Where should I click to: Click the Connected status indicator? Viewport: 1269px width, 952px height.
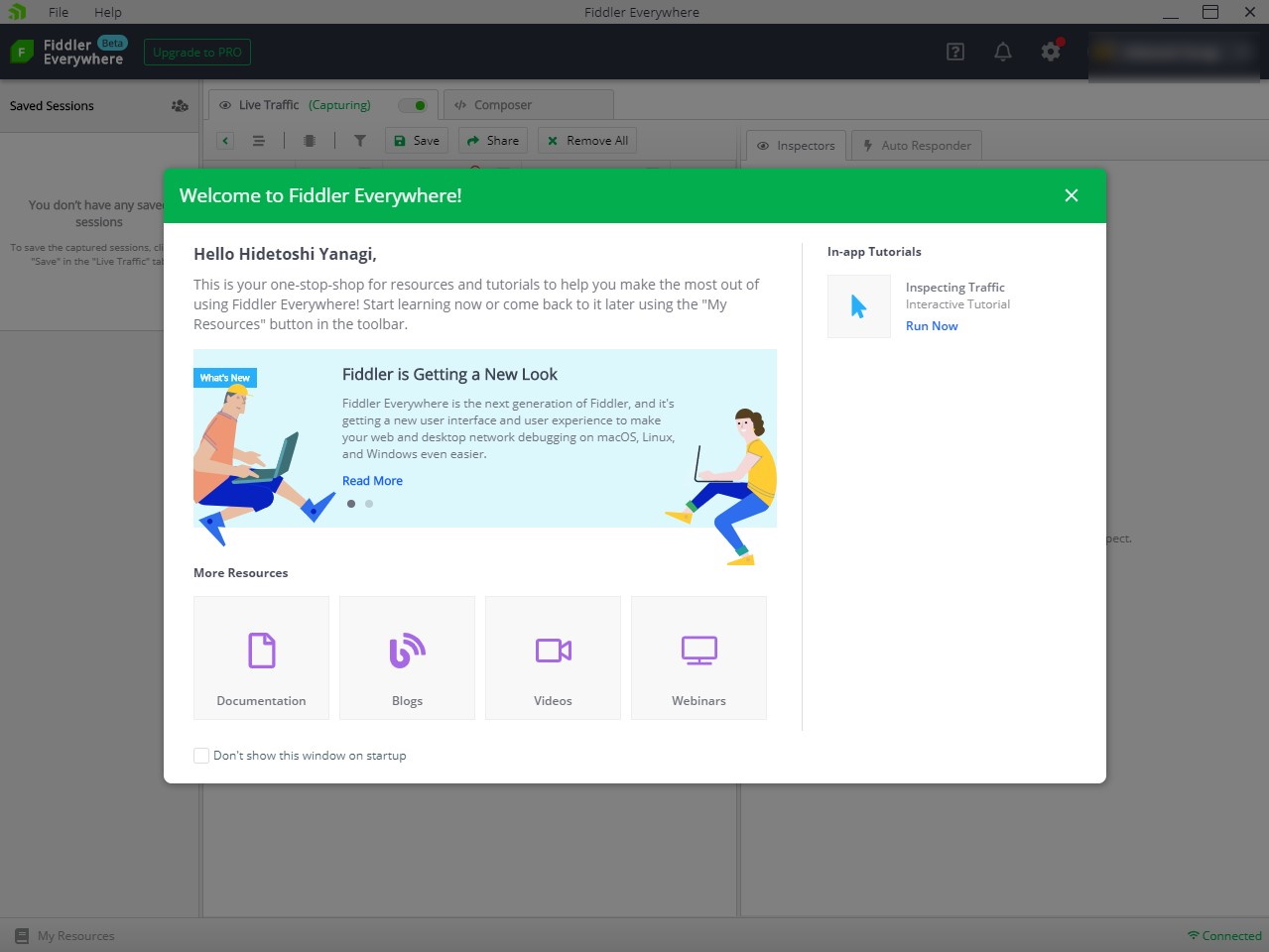pyautogui.click(x=1224, y=936)
